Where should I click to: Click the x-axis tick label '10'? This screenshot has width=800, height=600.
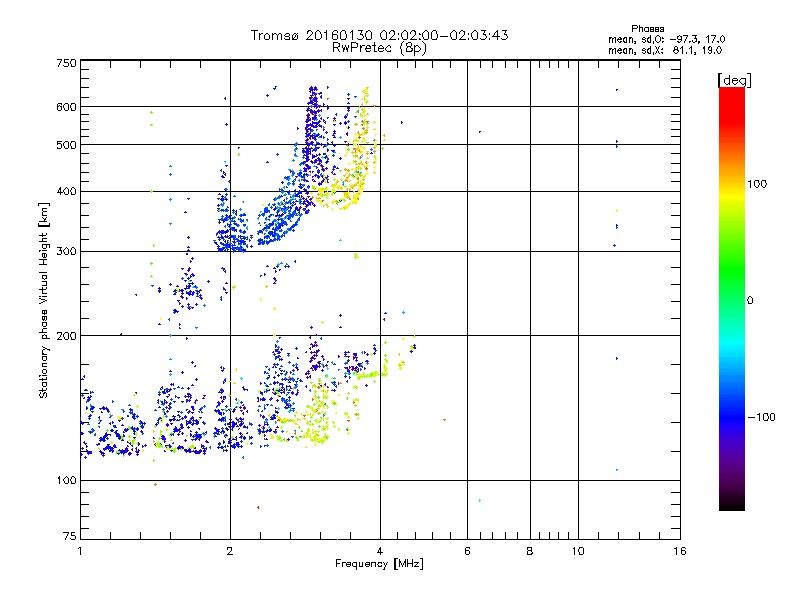pyautogui.click(x=578, y=551)
